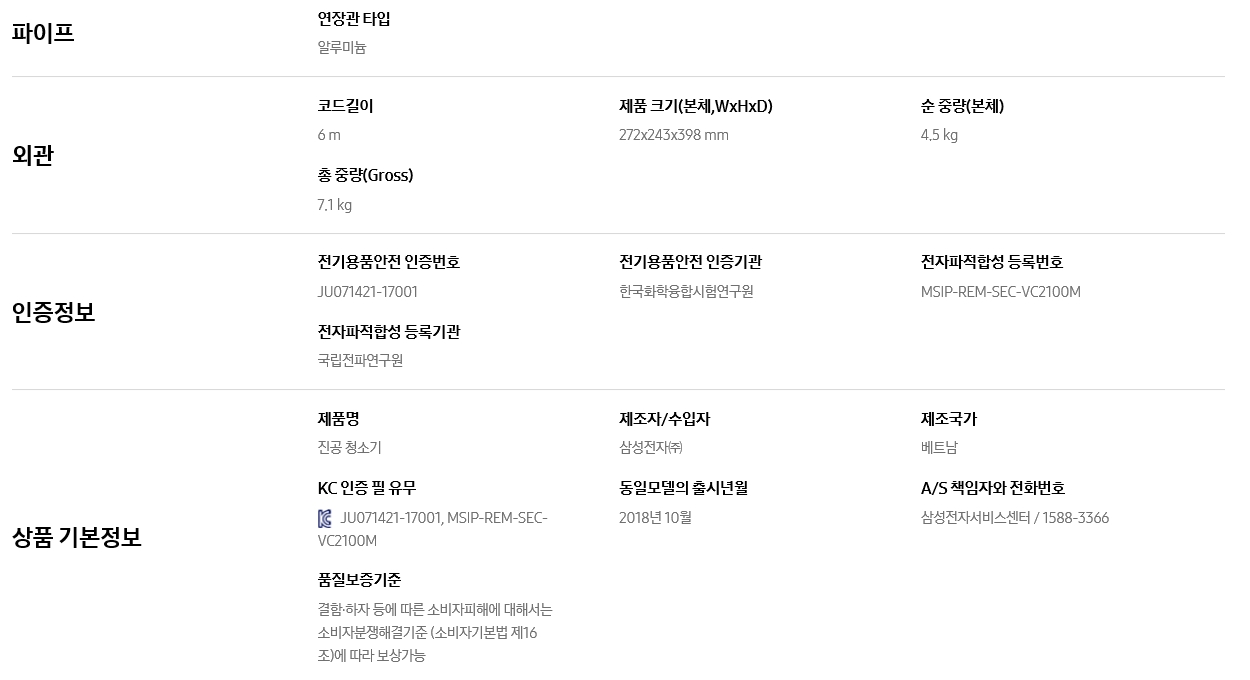Select the 파이프 section heading
This screenshot has height=680, width=1250.
click(43, 33)
